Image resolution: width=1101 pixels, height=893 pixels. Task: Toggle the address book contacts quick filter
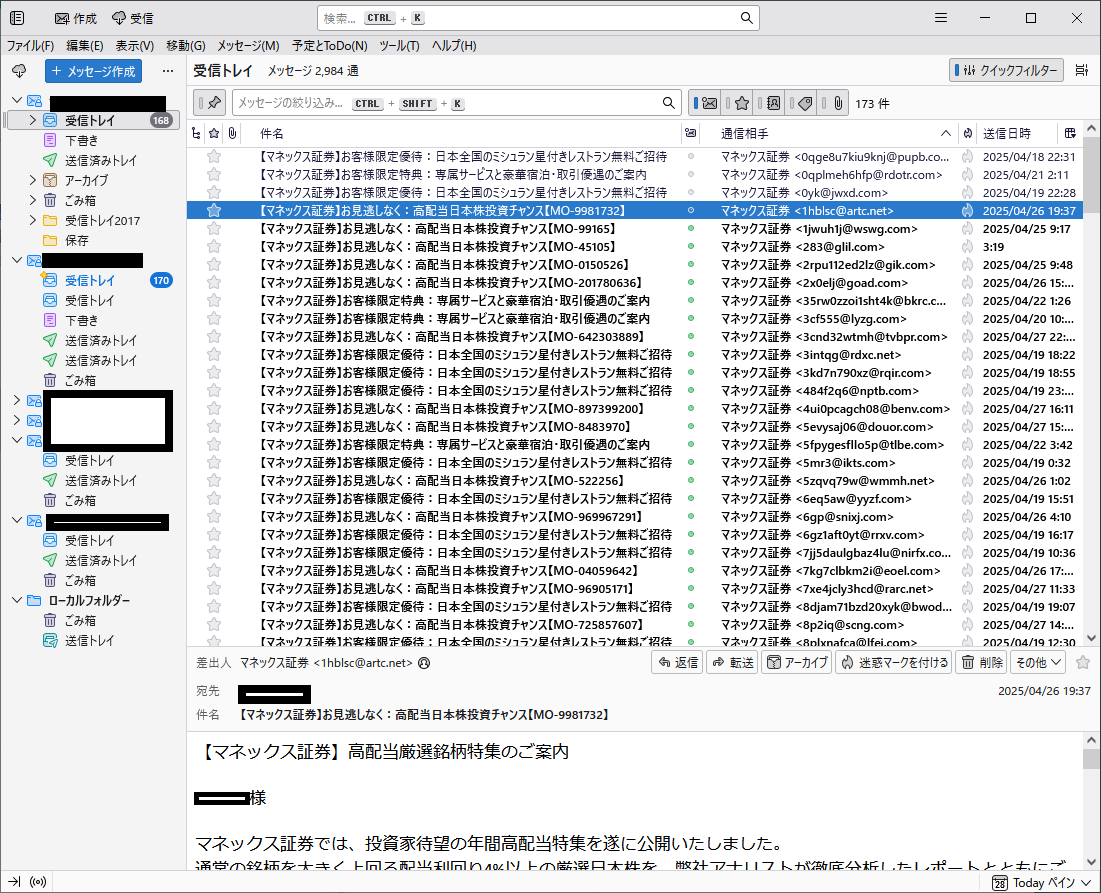(770, 103)
